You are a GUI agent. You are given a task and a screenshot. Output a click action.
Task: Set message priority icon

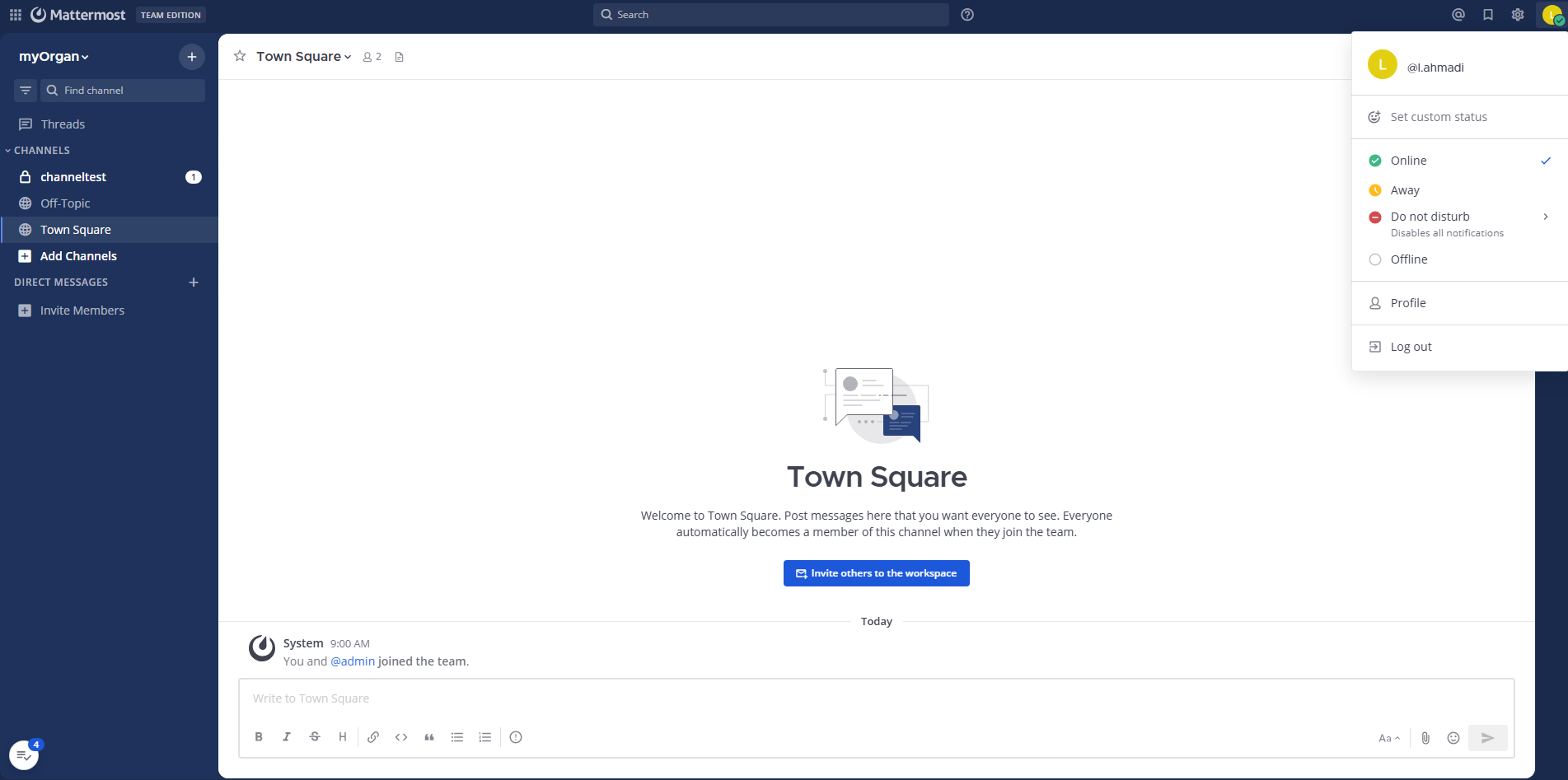(x=516, y=737)
